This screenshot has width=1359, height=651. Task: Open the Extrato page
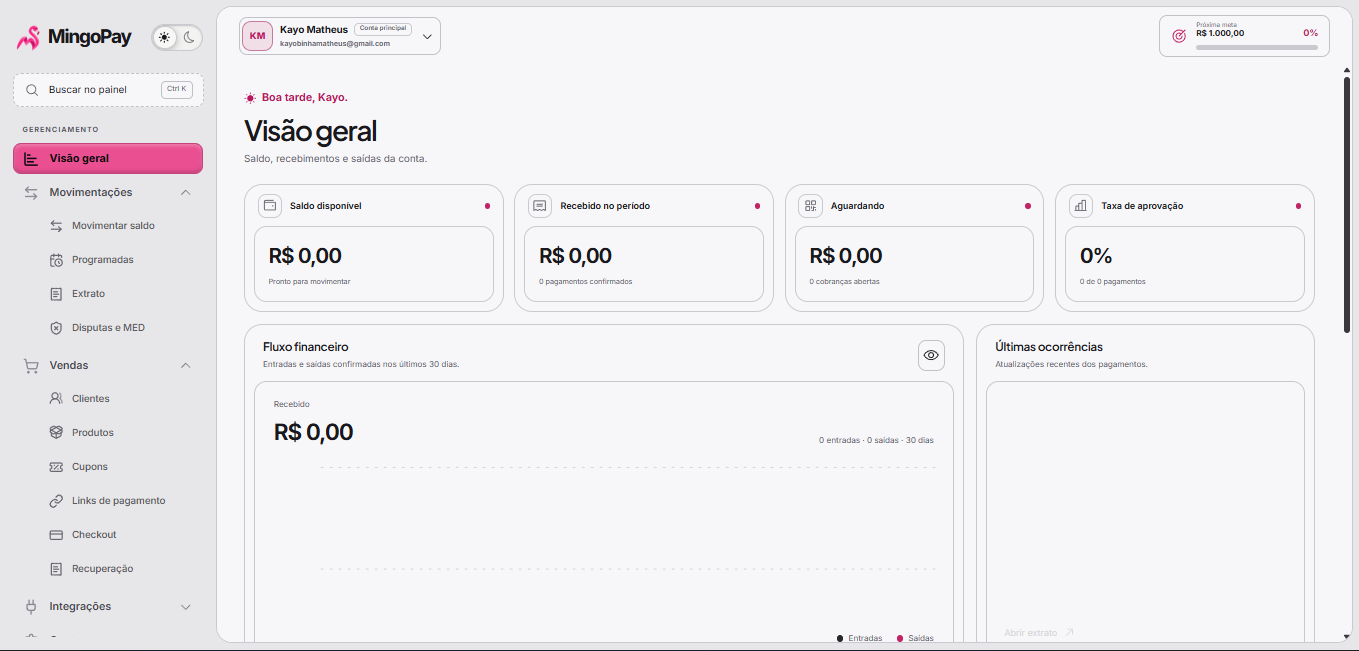(88, 294)
